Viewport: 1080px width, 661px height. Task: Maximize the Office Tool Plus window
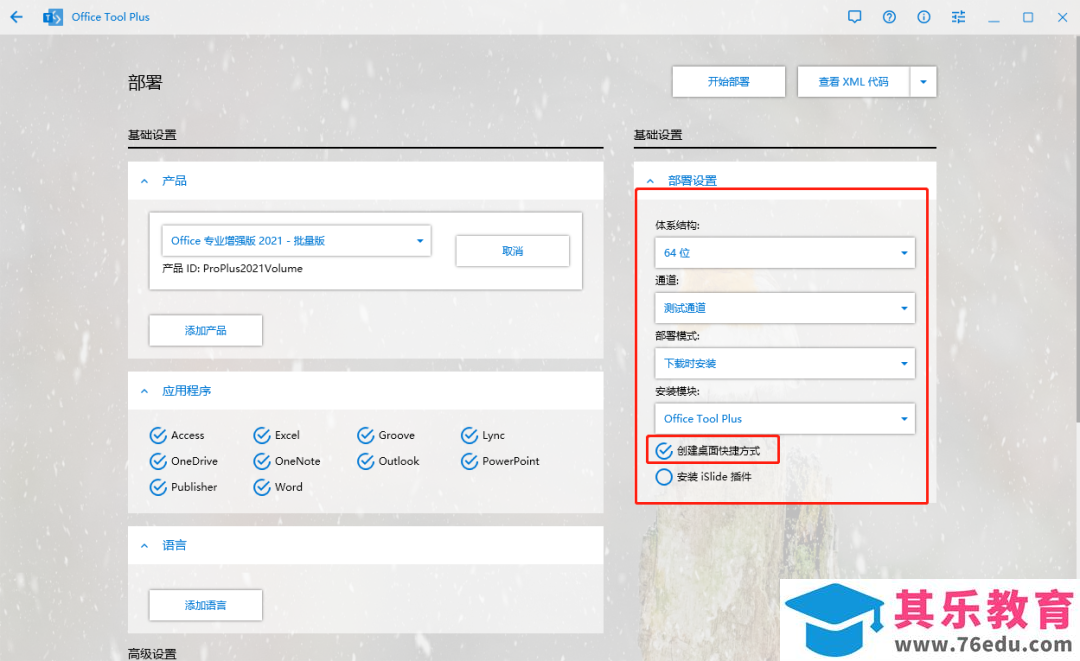pos(1028,17)
